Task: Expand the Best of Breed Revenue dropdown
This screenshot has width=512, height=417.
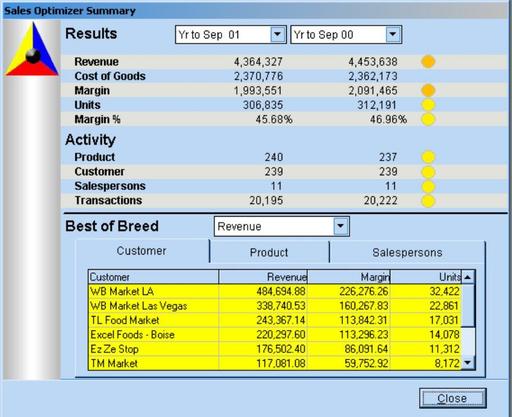Action: [x=340, y=226]
